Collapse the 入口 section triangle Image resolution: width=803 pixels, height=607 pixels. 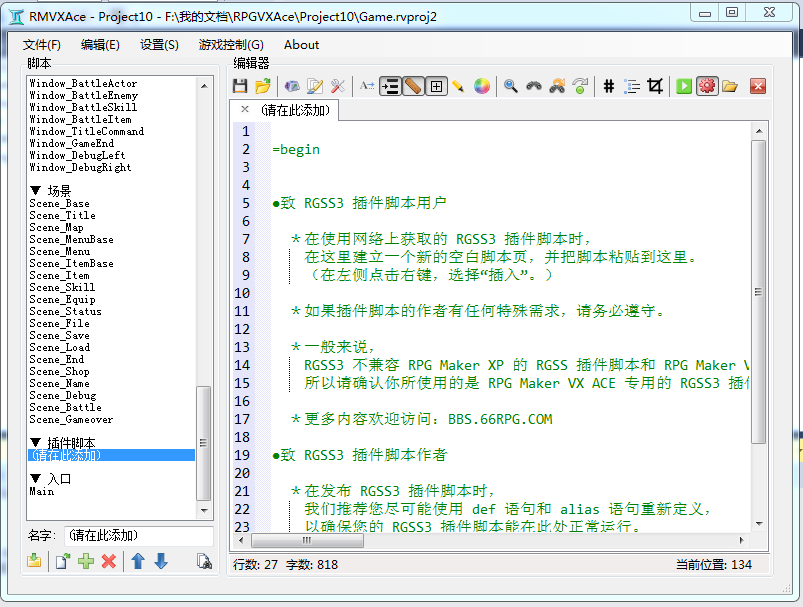click(x=35, y=479)
